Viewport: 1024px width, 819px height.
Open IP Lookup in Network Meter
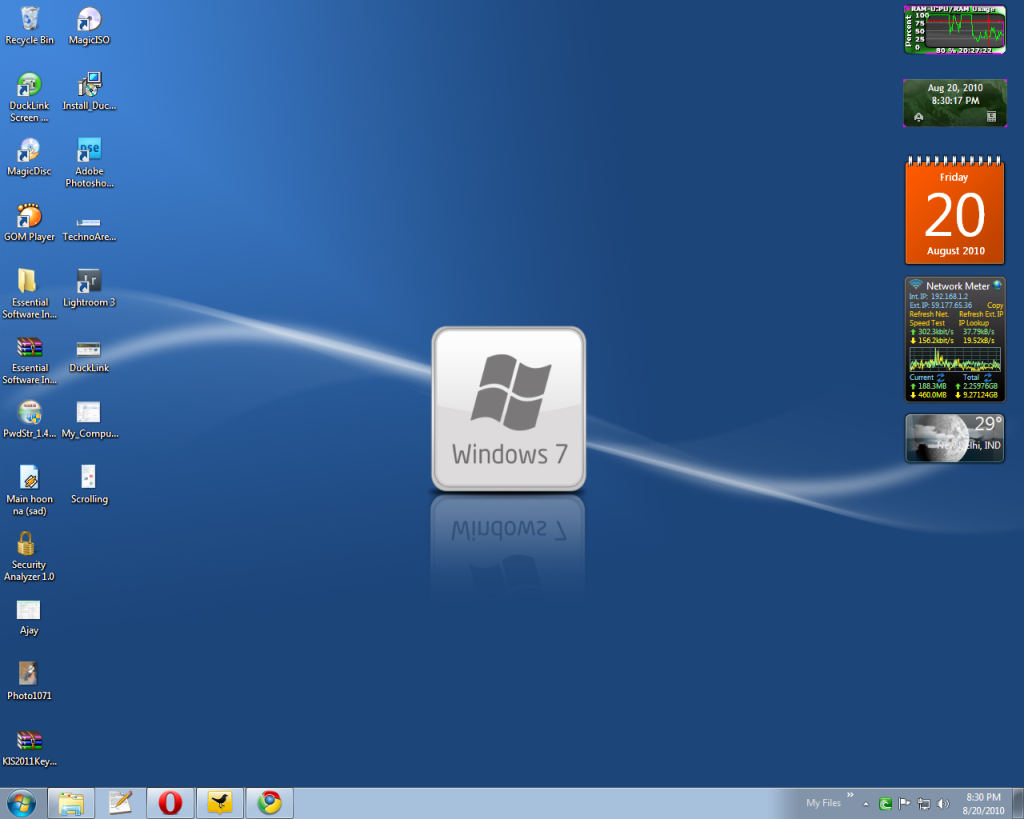coord(974,323)
